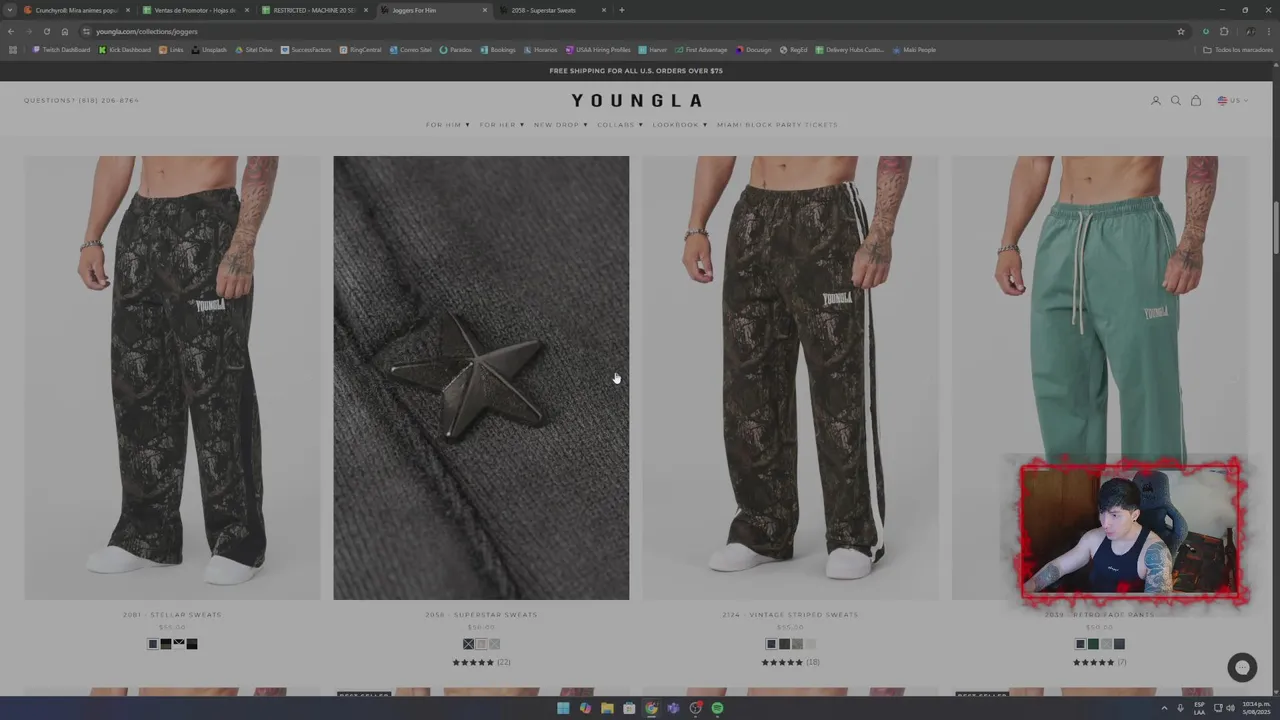Open 2081 - Stellar Sweats product title
This screenshot has height=720, width=1280.
(x=172, y=615)
